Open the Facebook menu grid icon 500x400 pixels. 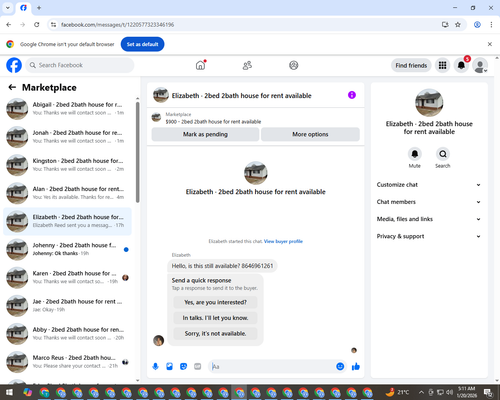[x=442, y=65]
